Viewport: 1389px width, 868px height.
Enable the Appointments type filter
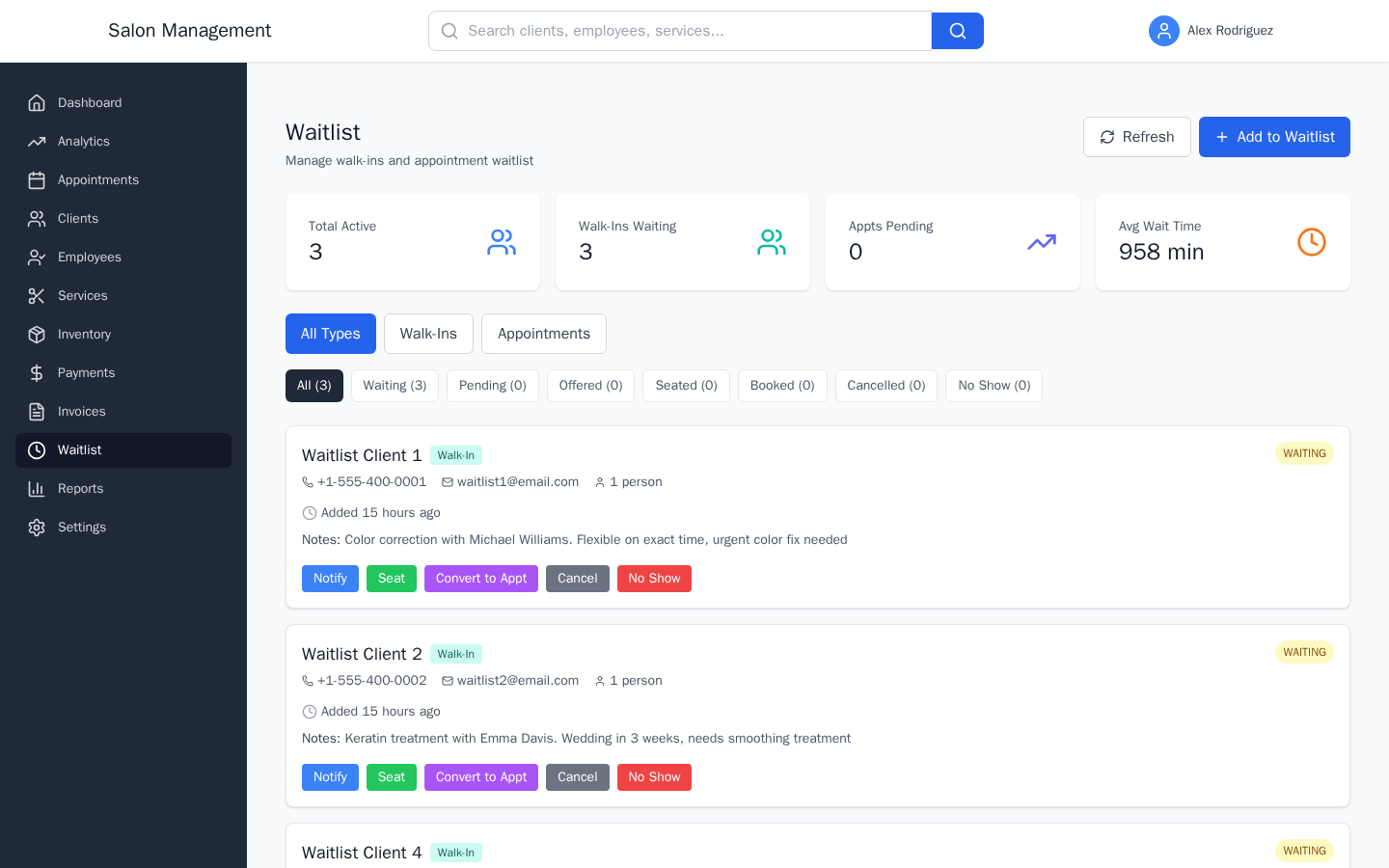pos(544,334)
